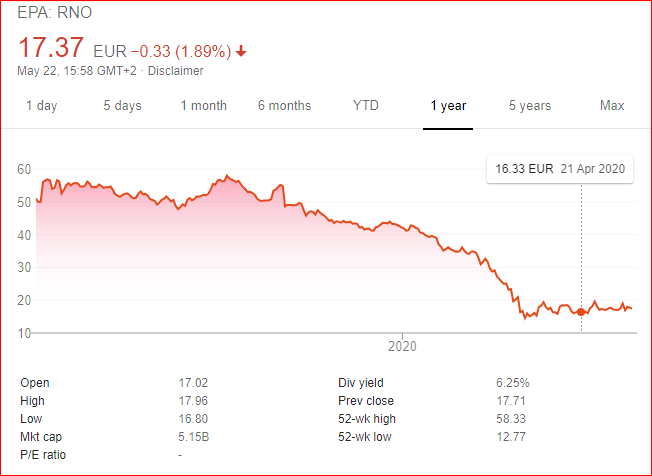Open the 1 month chart view
Viewport: 652px width, 476px height.
[204, 106]
